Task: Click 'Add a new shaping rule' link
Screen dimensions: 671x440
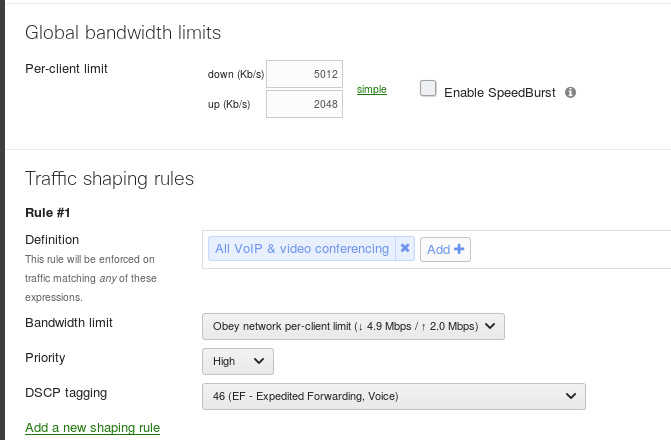Action: click(92, 428)
